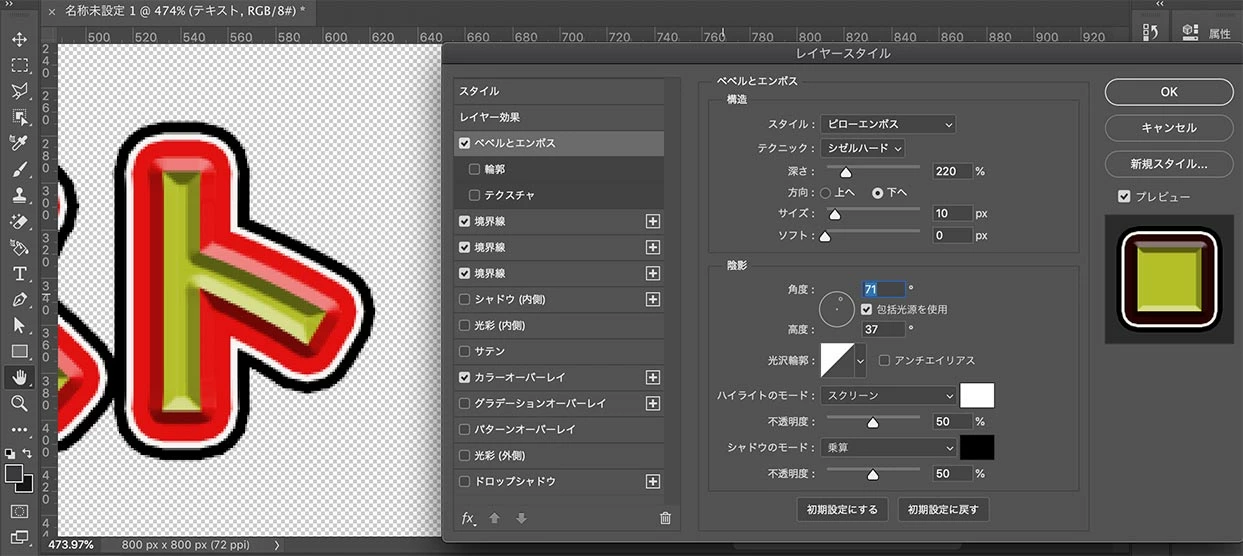Select the レイヤー効果 row in the list
This screenshot has height=556, width=1243.
[x=558, y=117]
